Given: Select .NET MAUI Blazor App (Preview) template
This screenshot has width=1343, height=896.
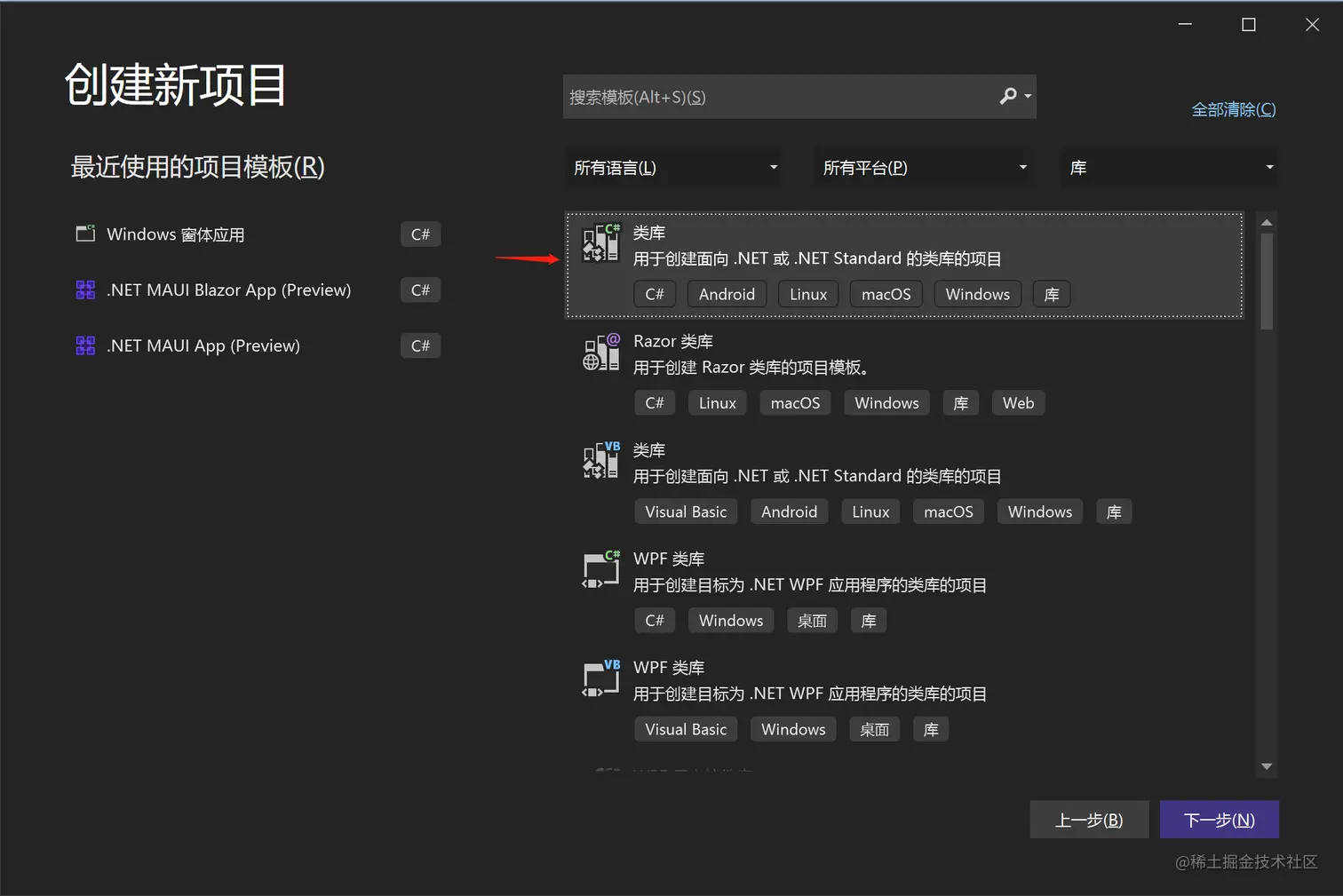Looking at the screenshot, I should pyautogui.click(x=258, y=290).
